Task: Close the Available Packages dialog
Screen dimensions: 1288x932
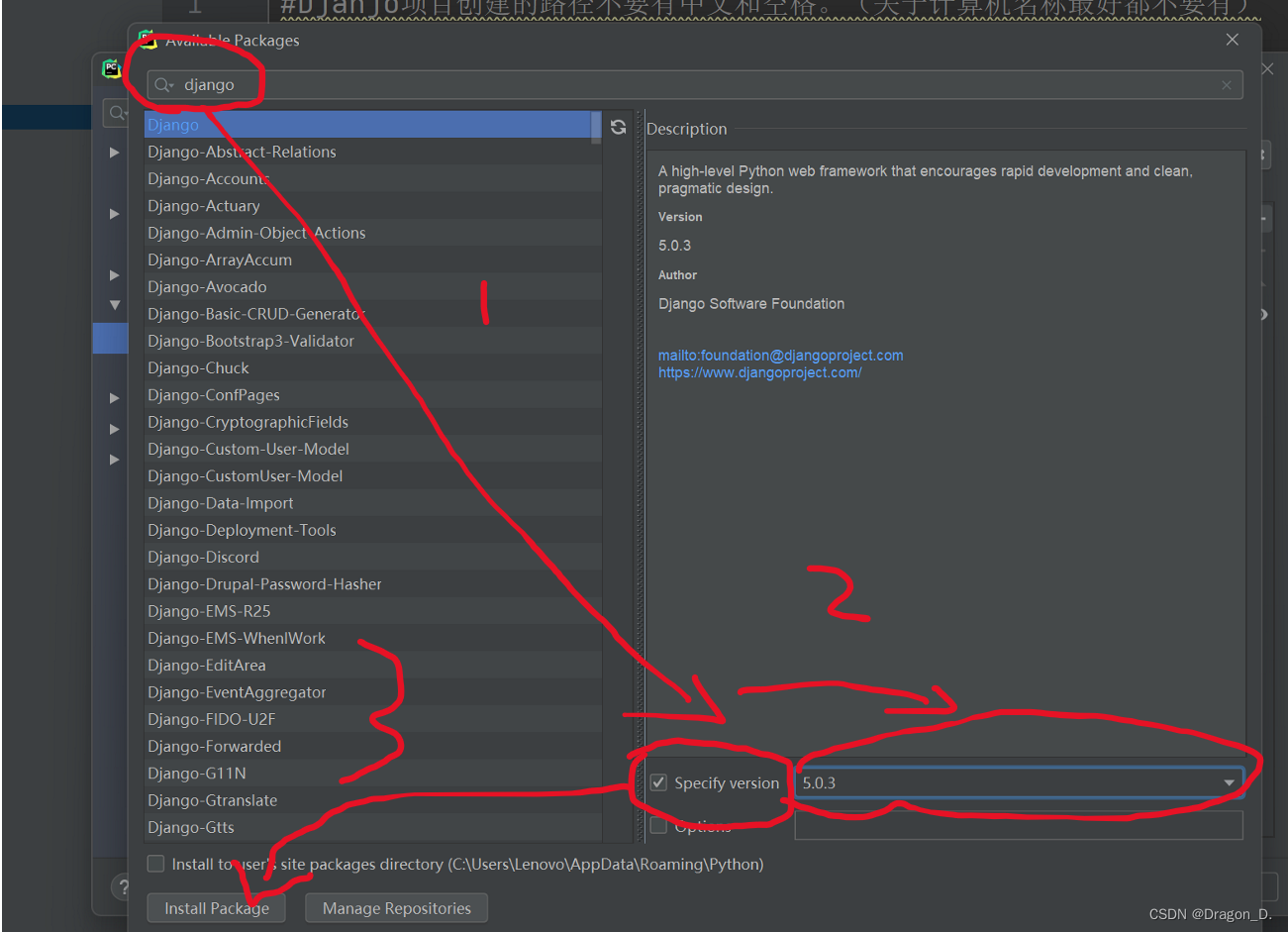Action: click(x=1233, y=40)
